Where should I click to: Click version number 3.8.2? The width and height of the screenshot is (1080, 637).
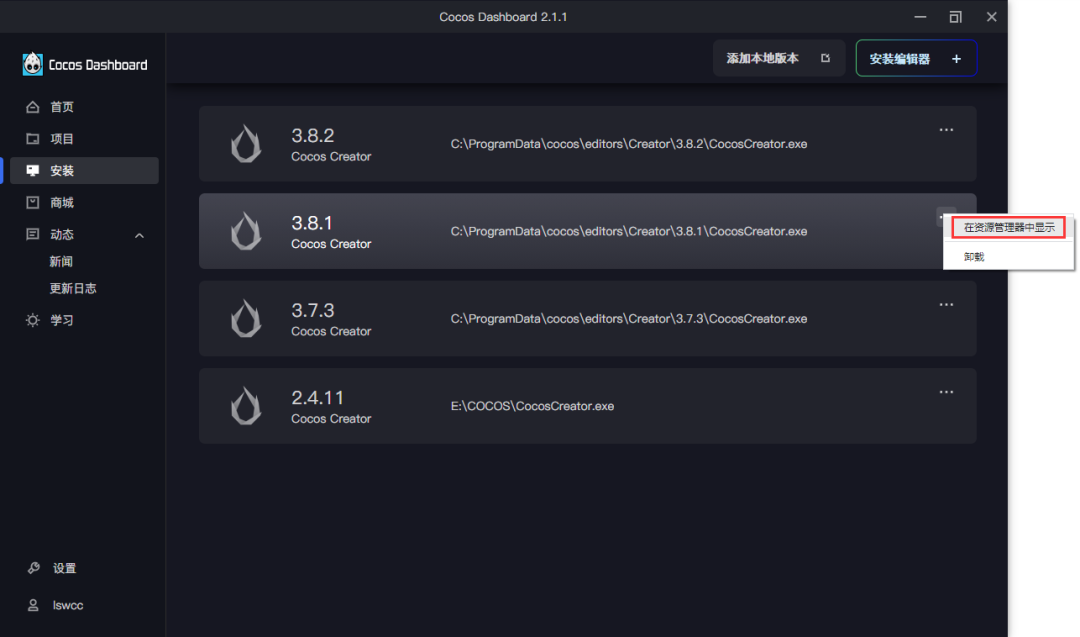[313, 135]
